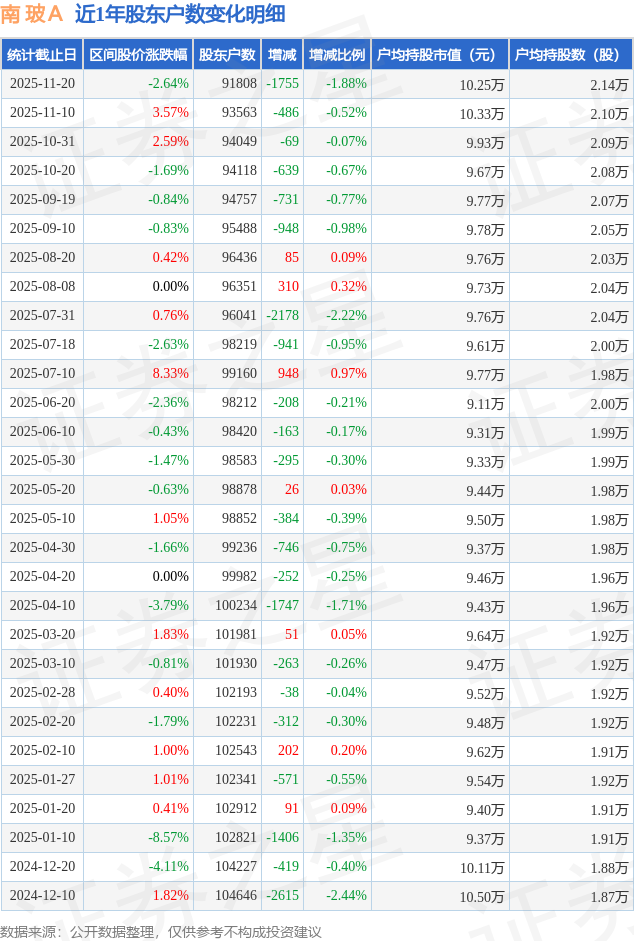Click the 股东户数 column header
Screen dimensions: 634x941
227,55
